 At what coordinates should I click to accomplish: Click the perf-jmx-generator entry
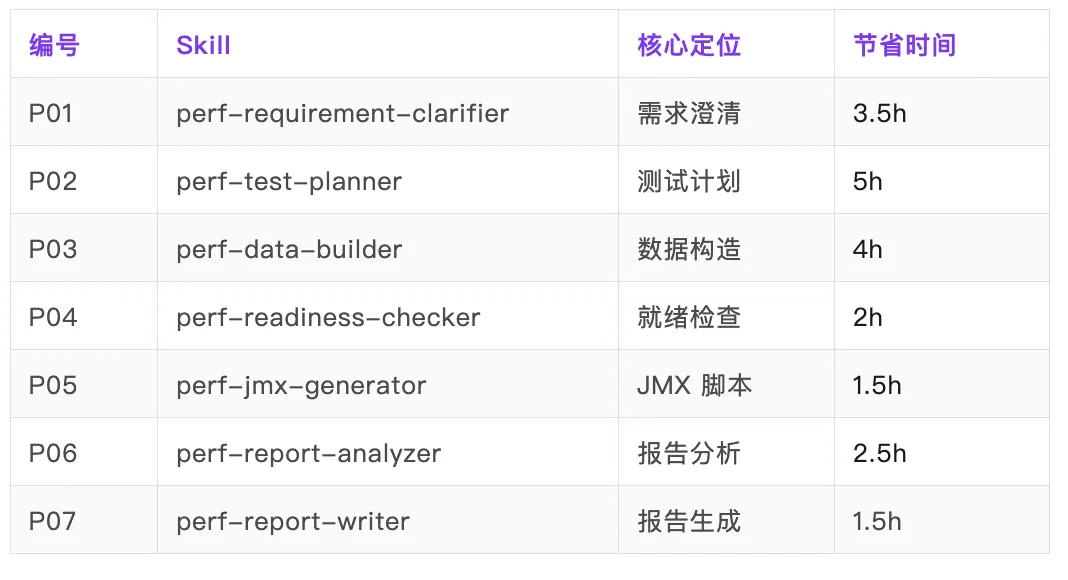point(301,386)
